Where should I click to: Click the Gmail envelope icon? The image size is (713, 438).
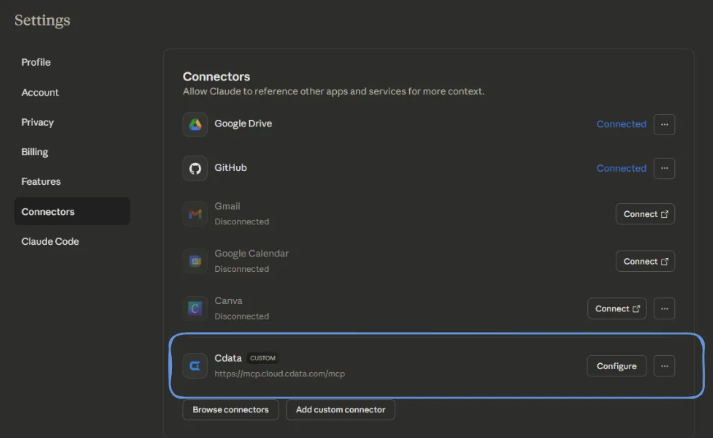pyautogui.click(x=195, y=214)
